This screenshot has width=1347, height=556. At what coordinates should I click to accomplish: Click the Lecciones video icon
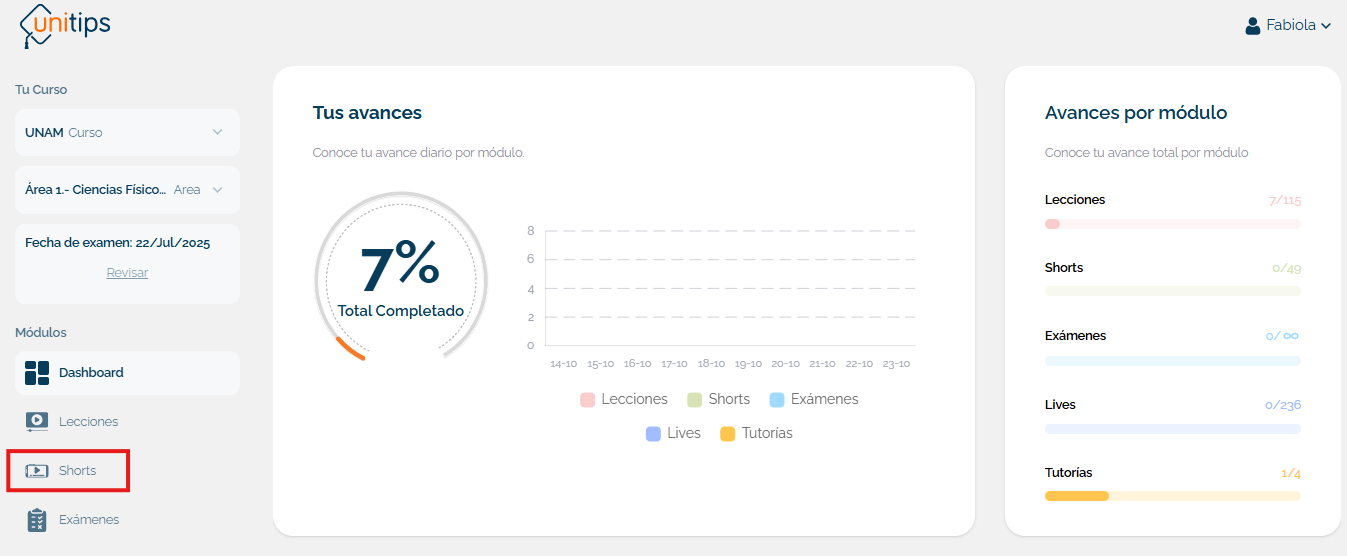pos(37,422)
